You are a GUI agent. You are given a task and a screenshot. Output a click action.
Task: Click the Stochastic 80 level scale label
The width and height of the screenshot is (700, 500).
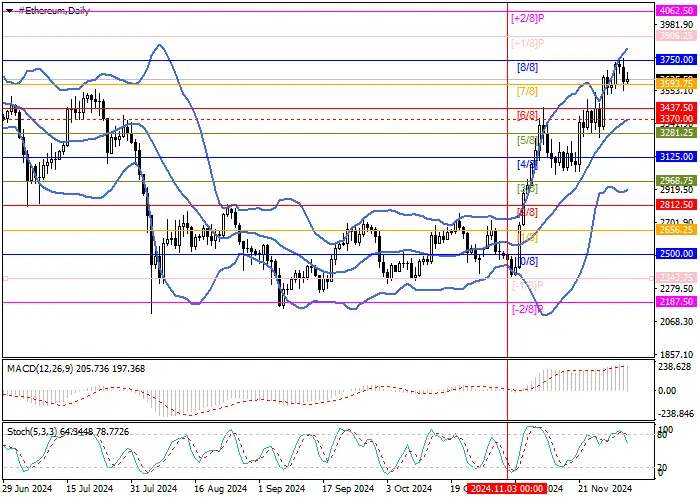pyautogui.click(x=662, y=435)
